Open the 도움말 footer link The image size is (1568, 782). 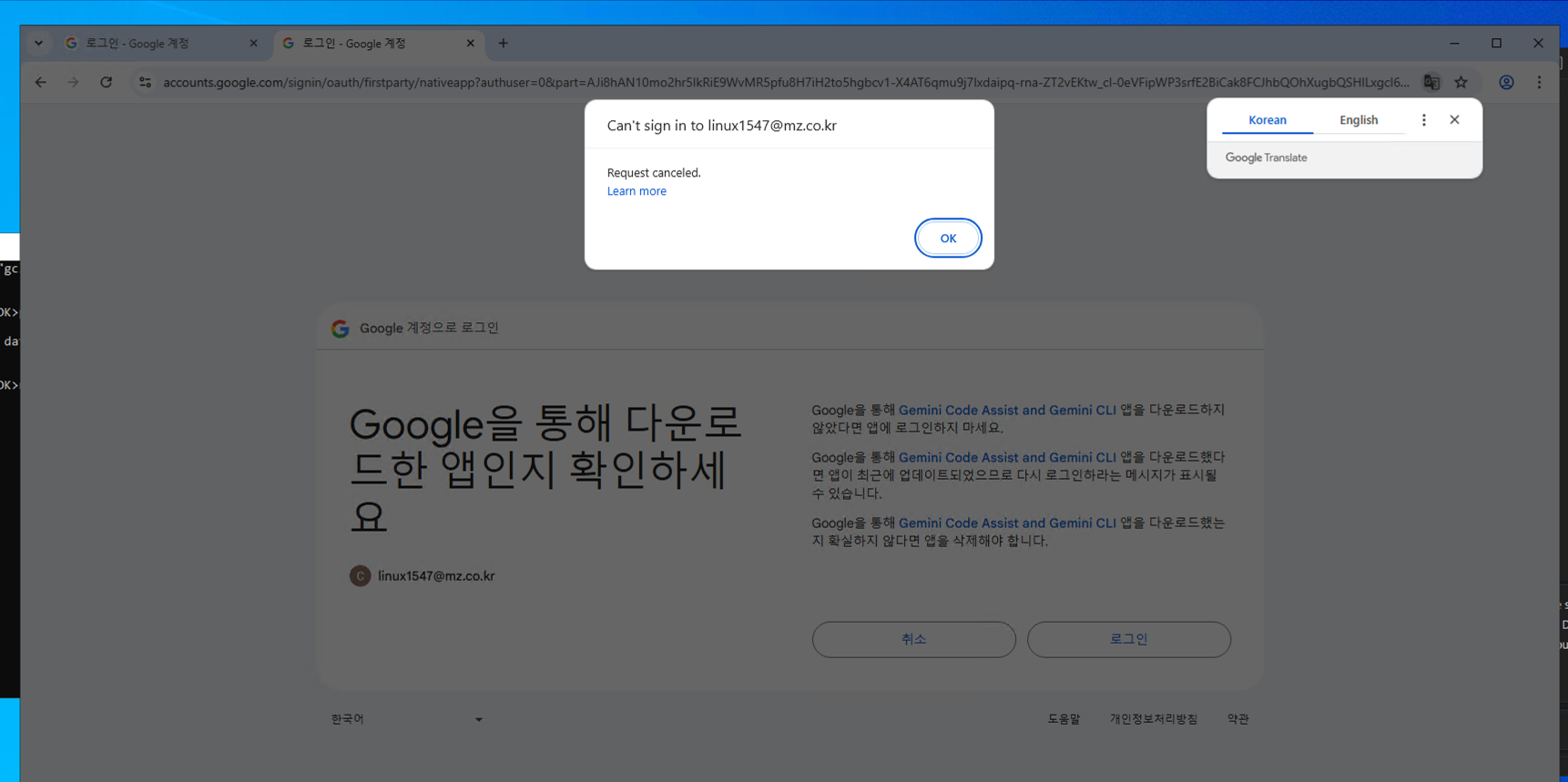[x=1064, y=719]
